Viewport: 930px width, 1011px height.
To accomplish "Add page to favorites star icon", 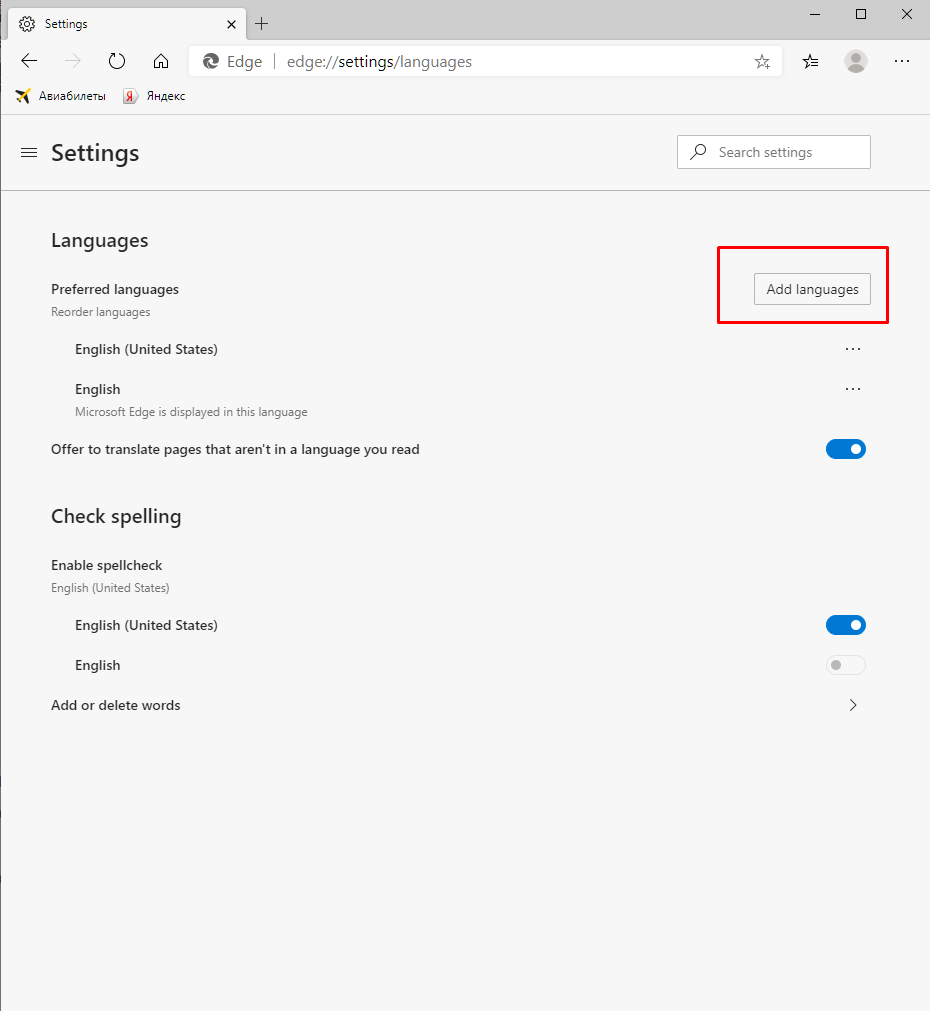I will [x=762, y=62].
